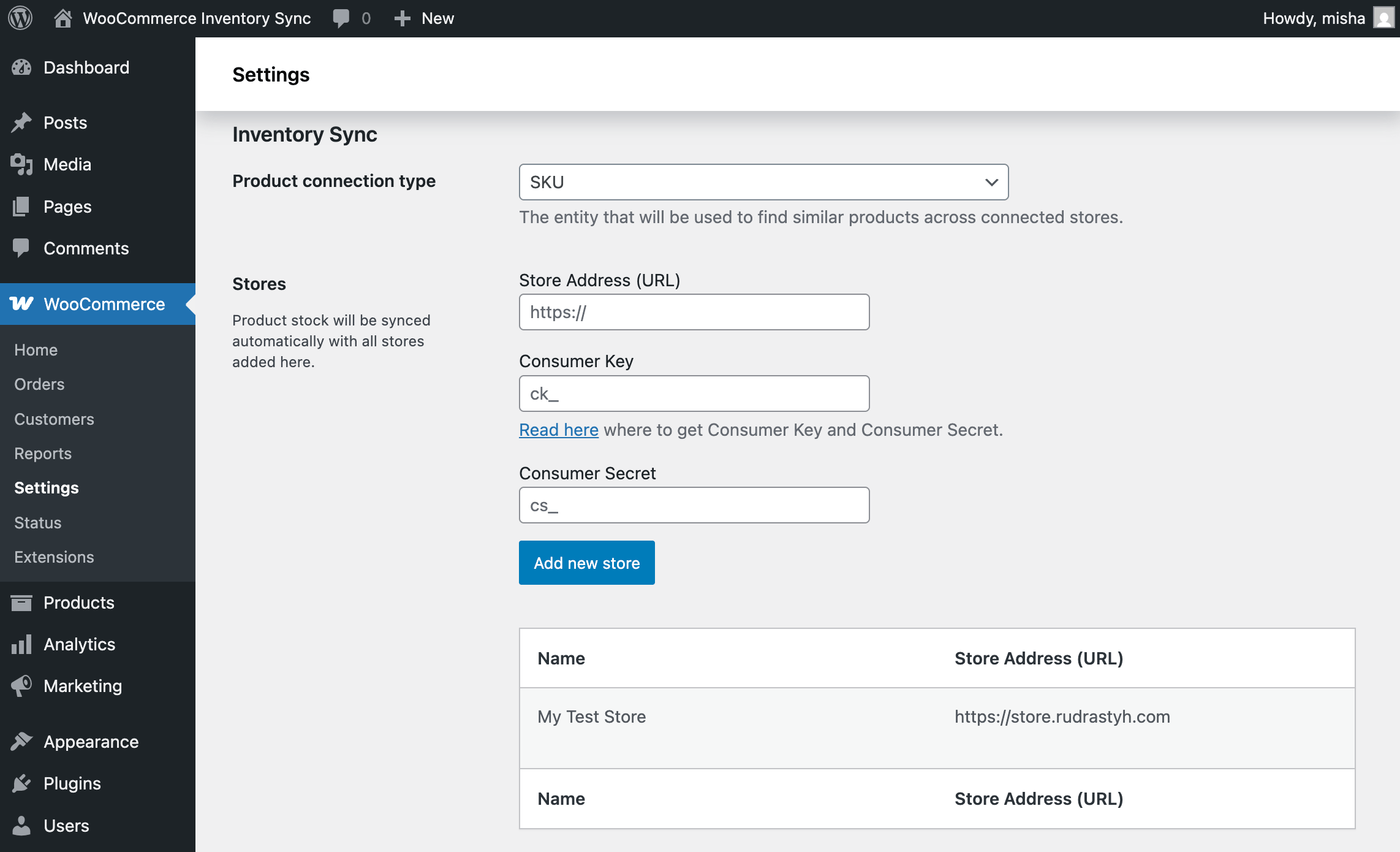The image size is (1400, 852).
Task: Click the WordPress logo icon
Action: pyautogui.click(x=20, y=18)
